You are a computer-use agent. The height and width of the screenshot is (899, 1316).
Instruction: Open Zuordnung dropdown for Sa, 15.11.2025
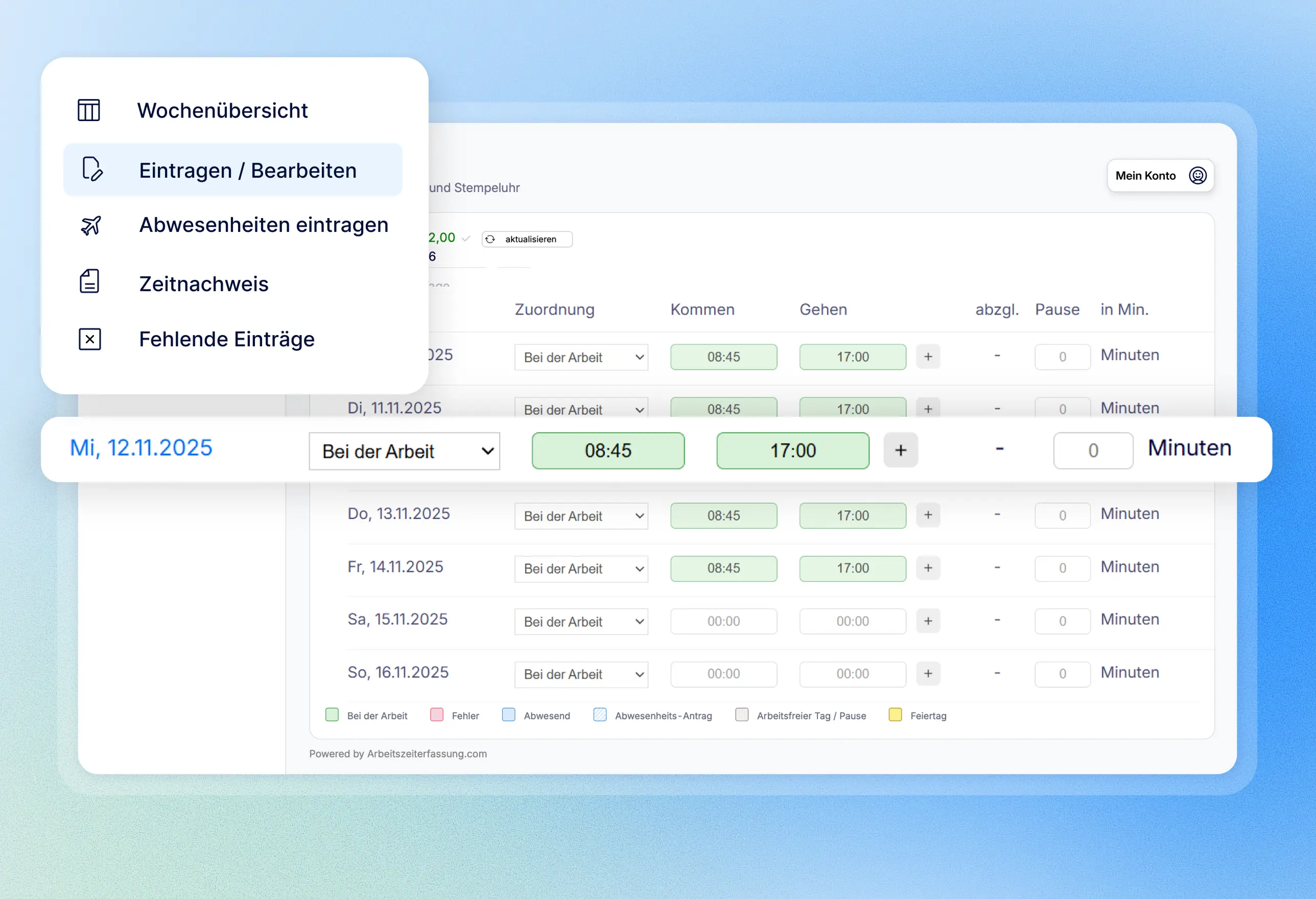click(581, 622)
